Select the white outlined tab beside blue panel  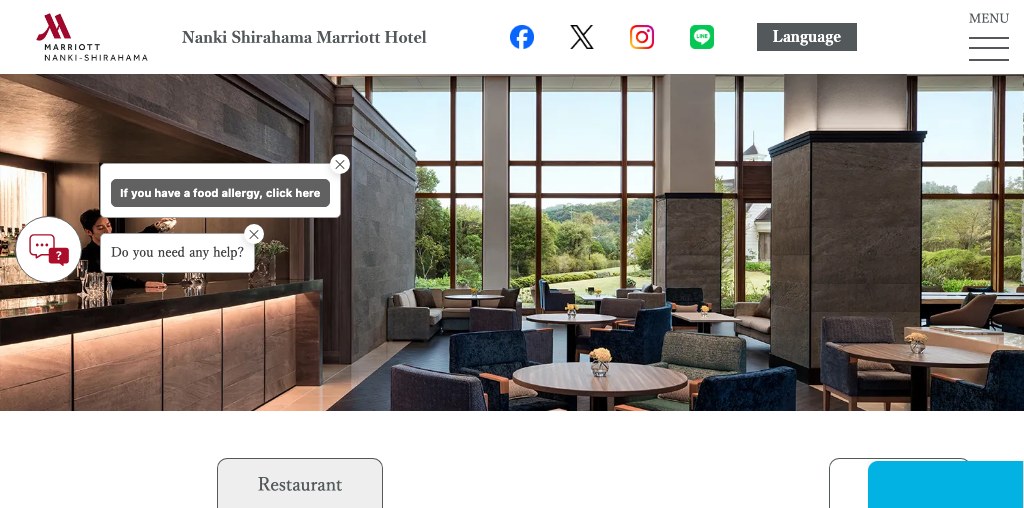848,483
